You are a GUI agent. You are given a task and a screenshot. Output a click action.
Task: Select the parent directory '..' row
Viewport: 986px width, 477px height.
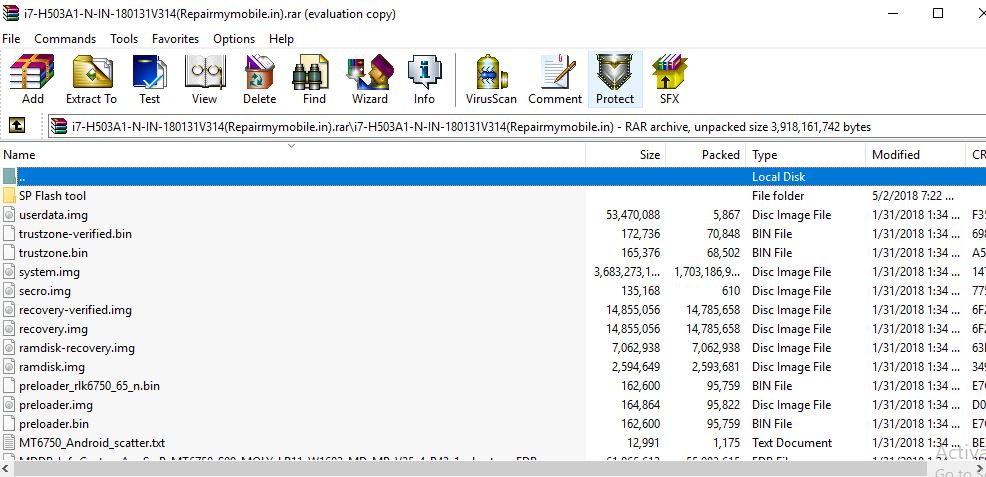[x=493, y=177]
